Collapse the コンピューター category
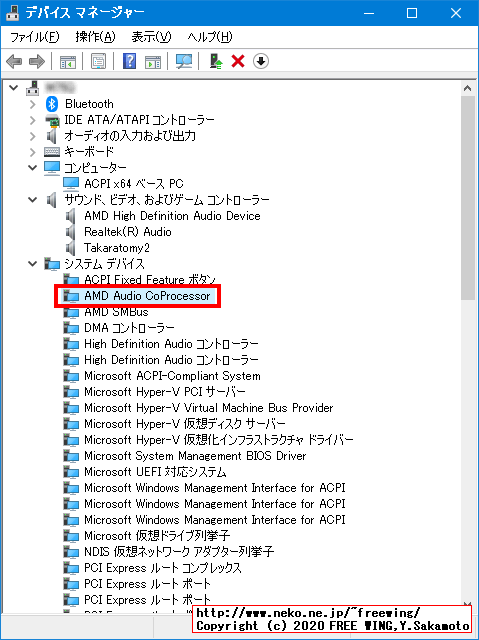 [33, 168]
